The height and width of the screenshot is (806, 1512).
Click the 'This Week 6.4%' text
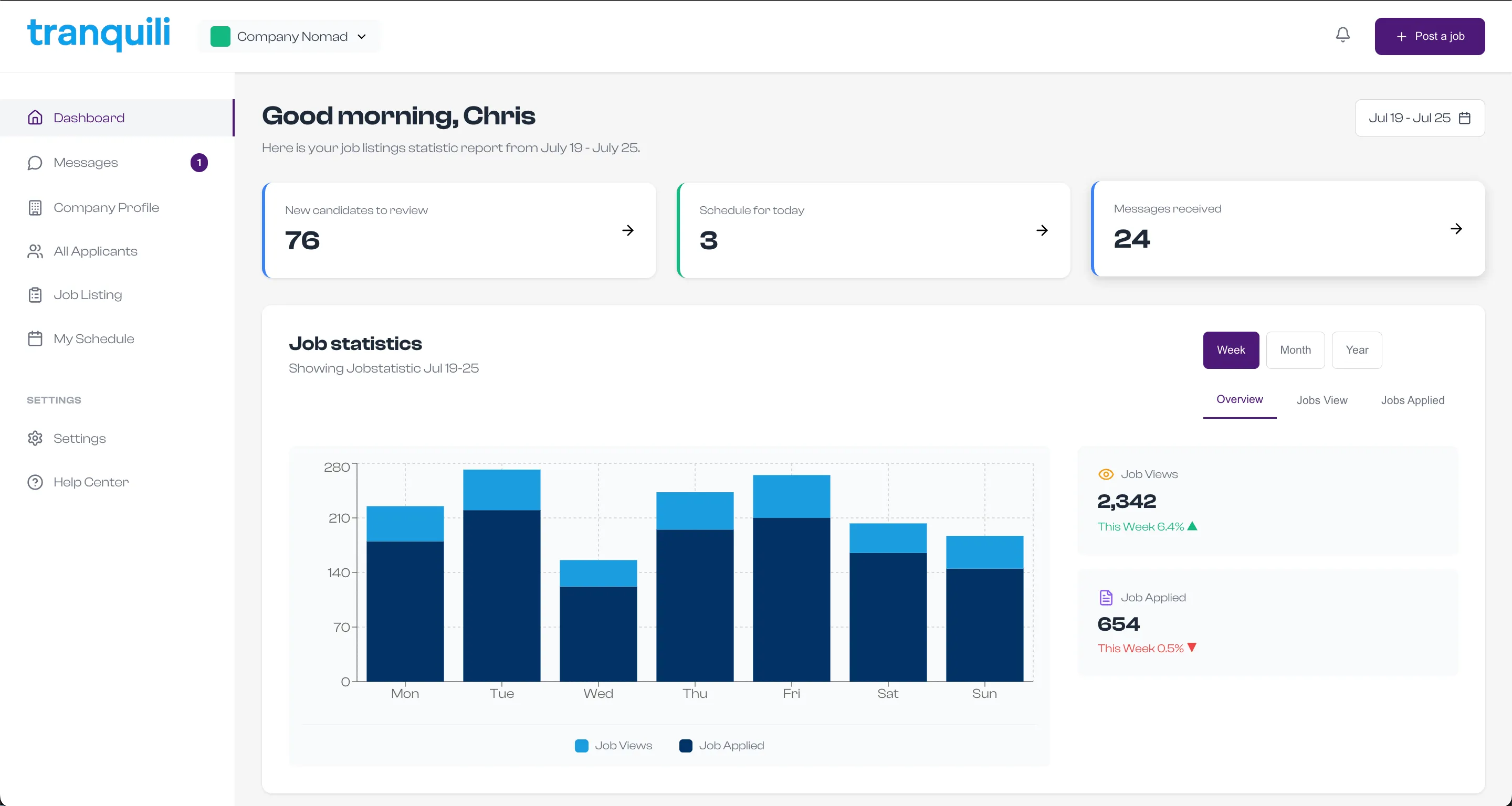1140,526
